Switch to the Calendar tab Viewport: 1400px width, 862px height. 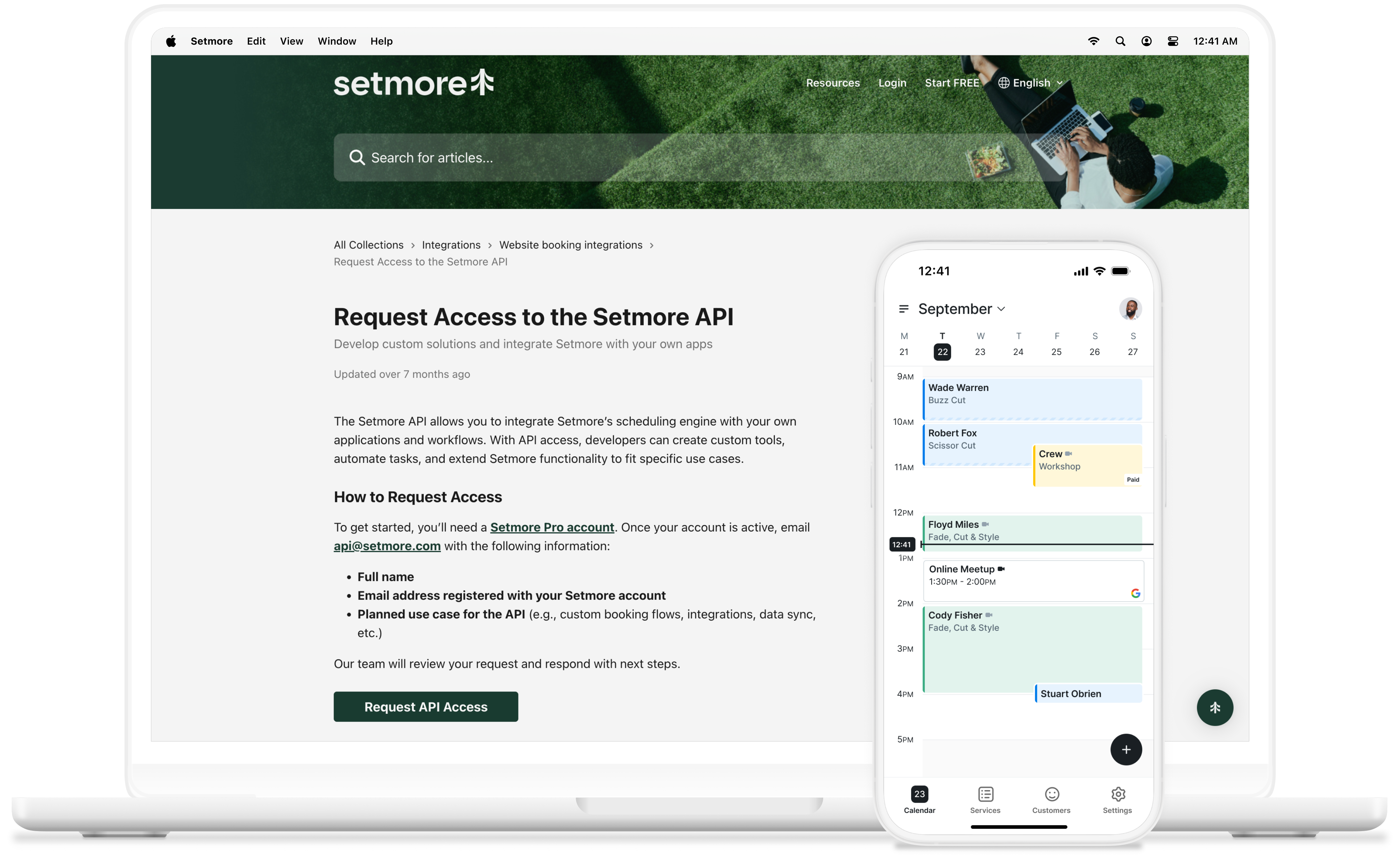pos(920,800)
